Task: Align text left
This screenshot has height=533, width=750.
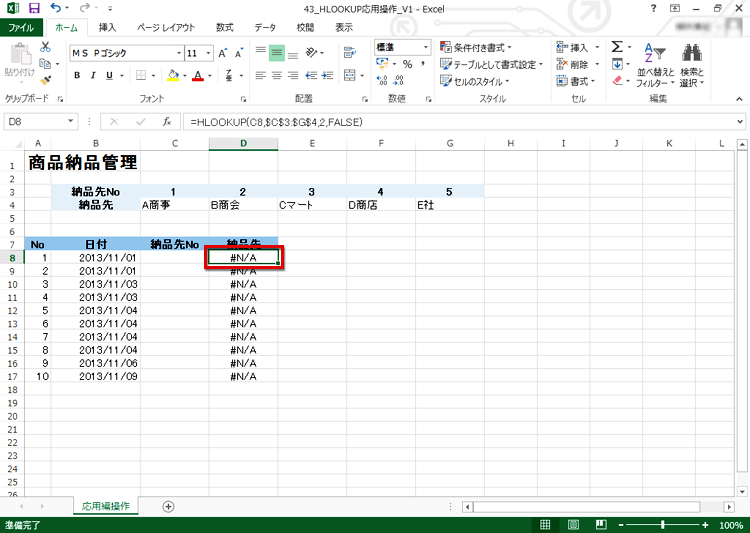Action: coord(261,75)
